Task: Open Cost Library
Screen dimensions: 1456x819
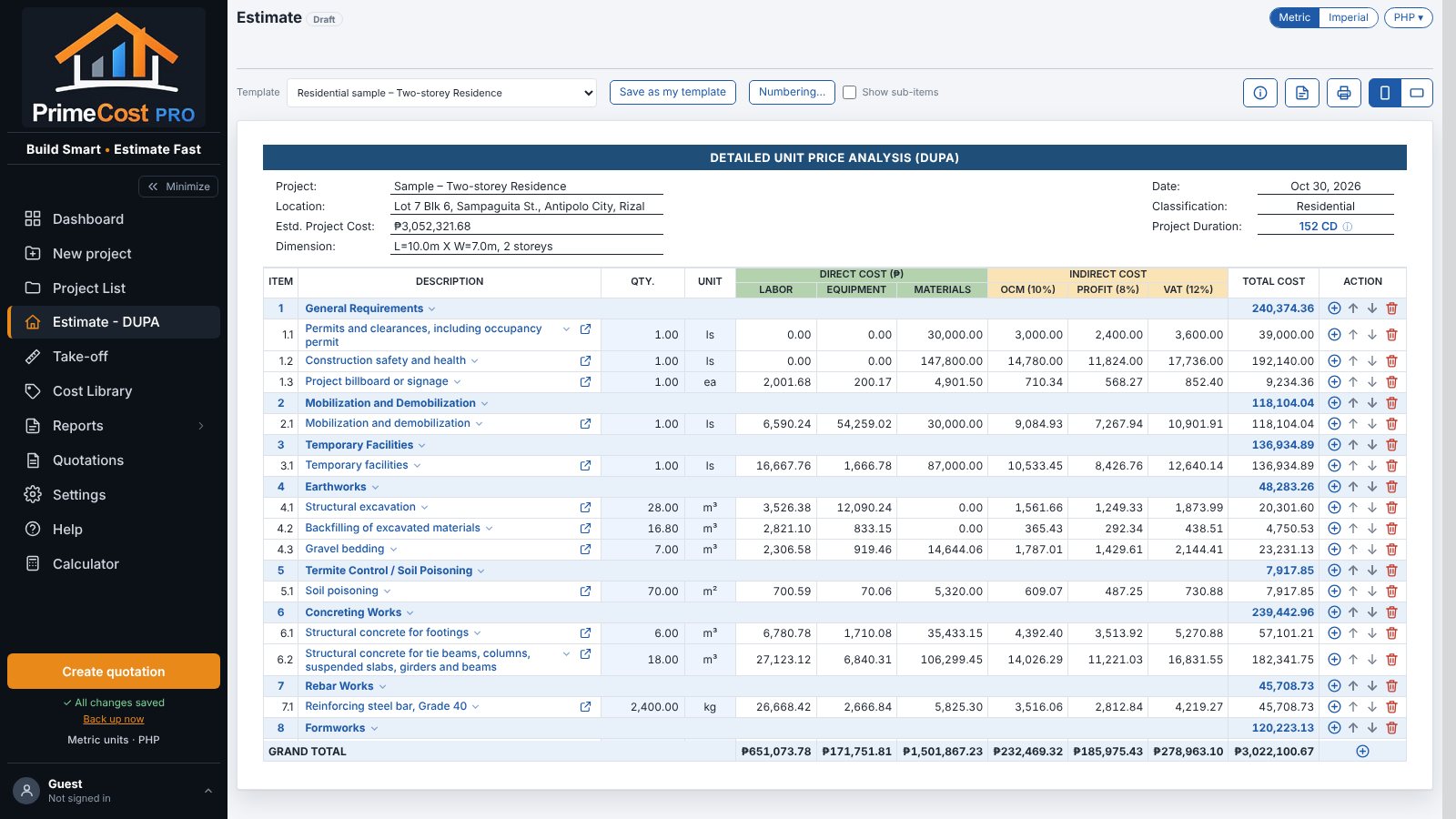Action: [114, 391]
